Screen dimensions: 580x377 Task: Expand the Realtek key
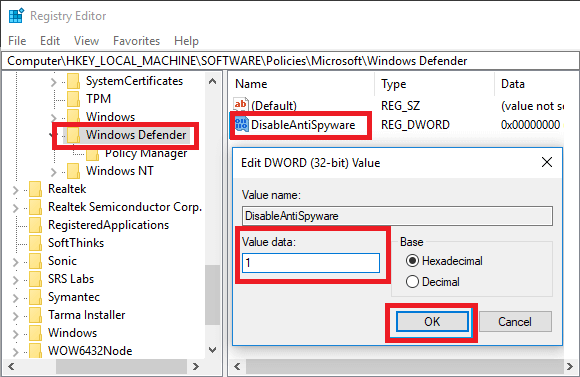click(16, 190)
